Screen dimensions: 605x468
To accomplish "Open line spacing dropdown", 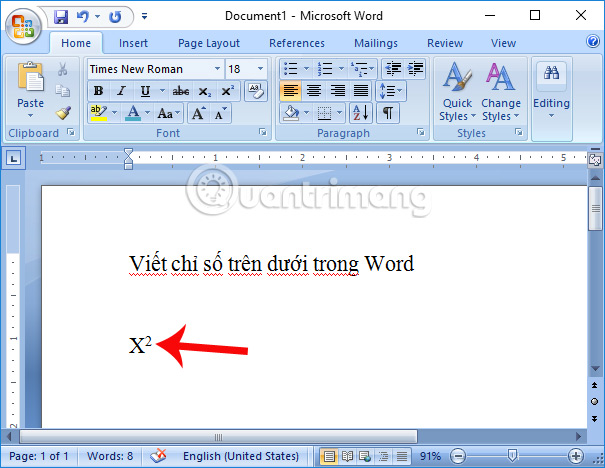I will (391, 91).
